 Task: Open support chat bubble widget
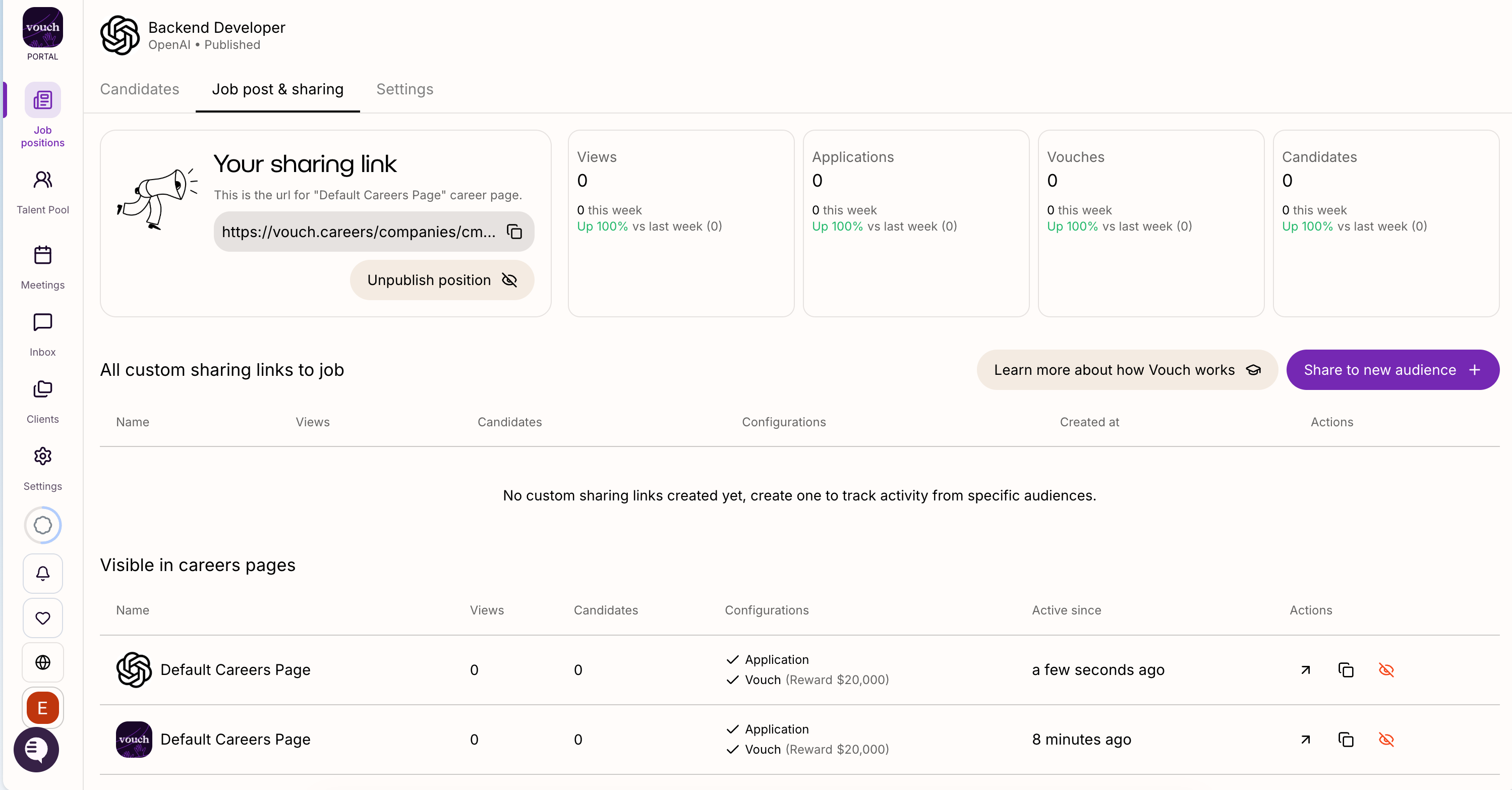36,749
